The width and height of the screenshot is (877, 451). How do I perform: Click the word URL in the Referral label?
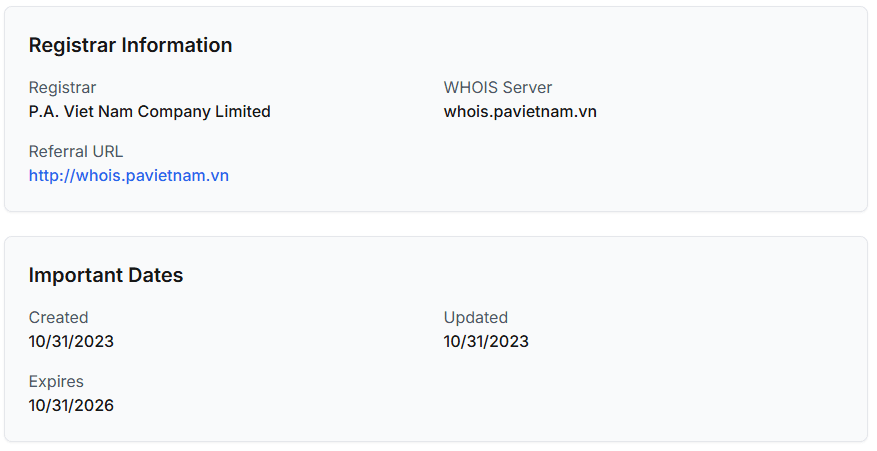pyautogui.click(x=107, y=152)
